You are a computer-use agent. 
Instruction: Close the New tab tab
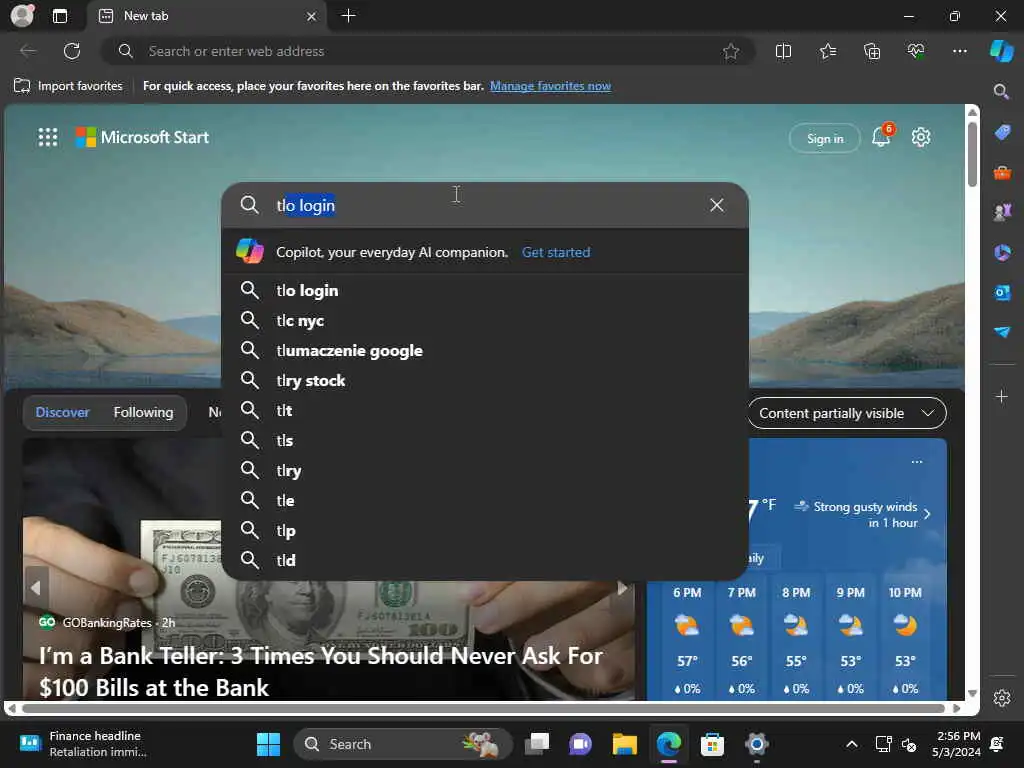pos(312,16)
